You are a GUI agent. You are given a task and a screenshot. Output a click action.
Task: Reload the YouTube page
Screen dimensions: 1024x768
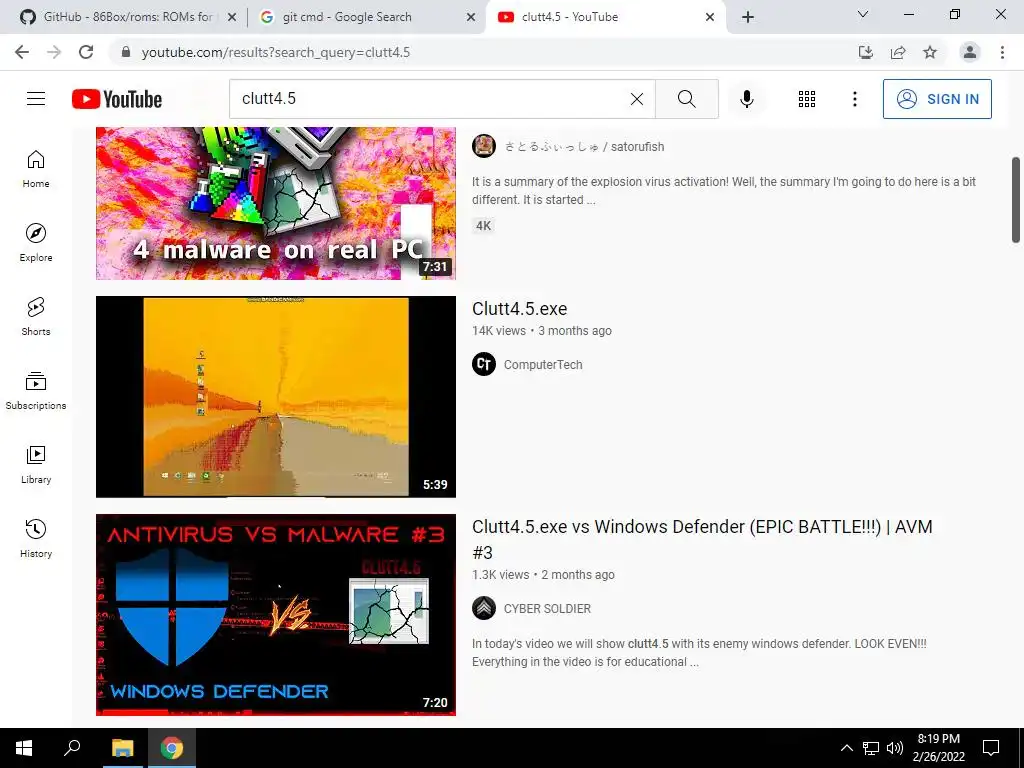(86, 52)
